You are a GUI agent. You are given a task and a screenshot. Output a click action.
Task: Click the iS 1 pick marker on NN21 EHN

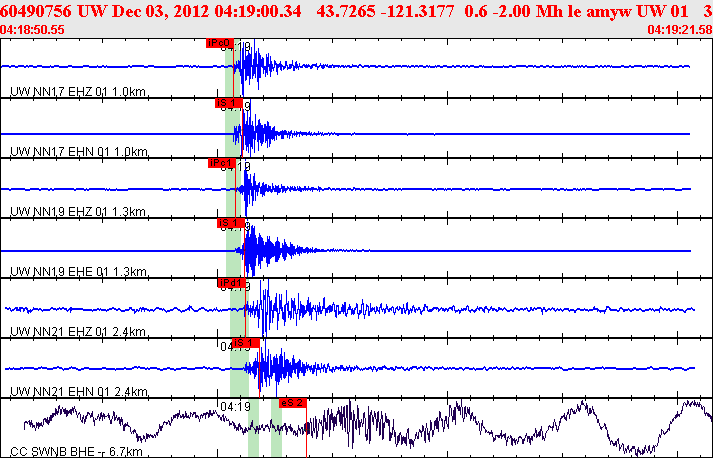click(x=246, y=343)
